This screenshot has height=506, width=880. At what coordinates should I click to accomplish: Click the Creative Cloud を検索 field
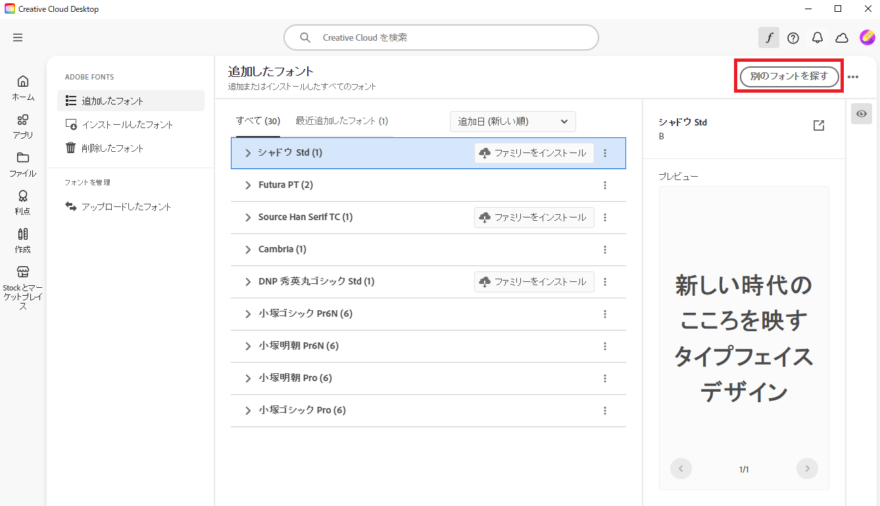441,38
